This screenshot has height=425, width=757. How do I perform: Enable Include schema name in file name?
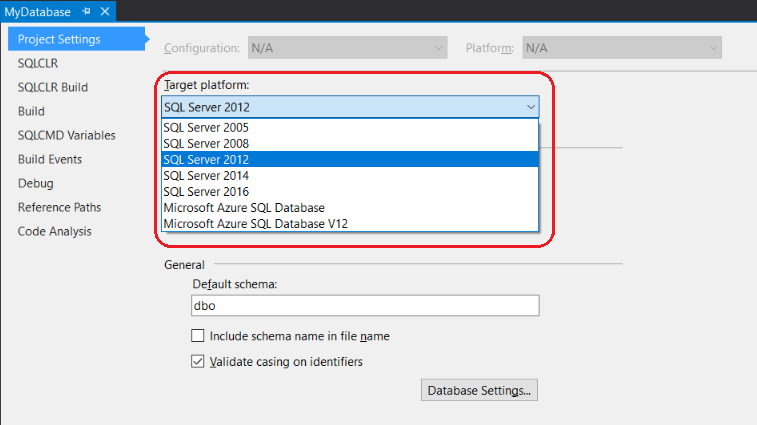[198, 336]
